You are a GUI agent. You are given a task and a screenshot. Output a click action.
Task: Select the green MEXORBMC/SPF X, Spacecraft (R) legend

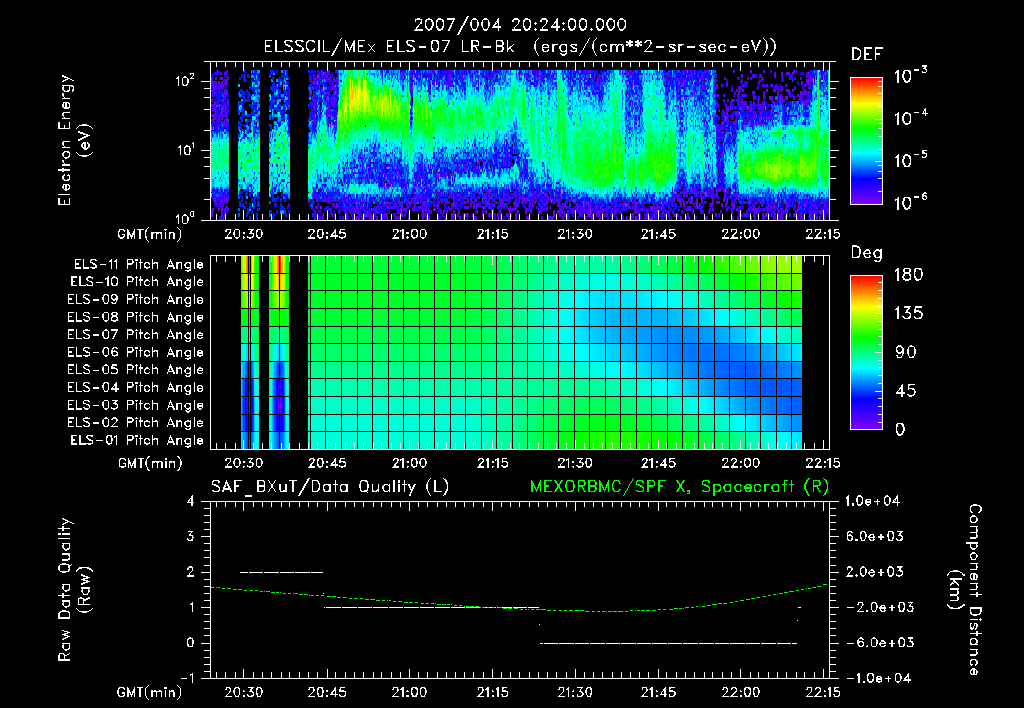[x=679, y=487]
